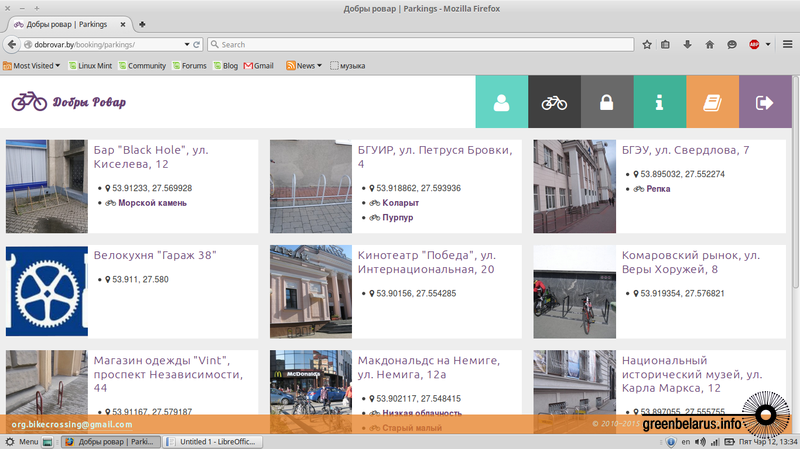
Task: Open the Linux Mint bookmark
Action: [90, 65]
